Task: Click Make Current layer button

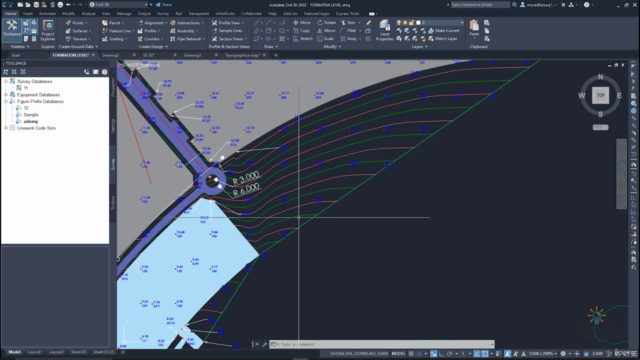Action: (444, 31)
